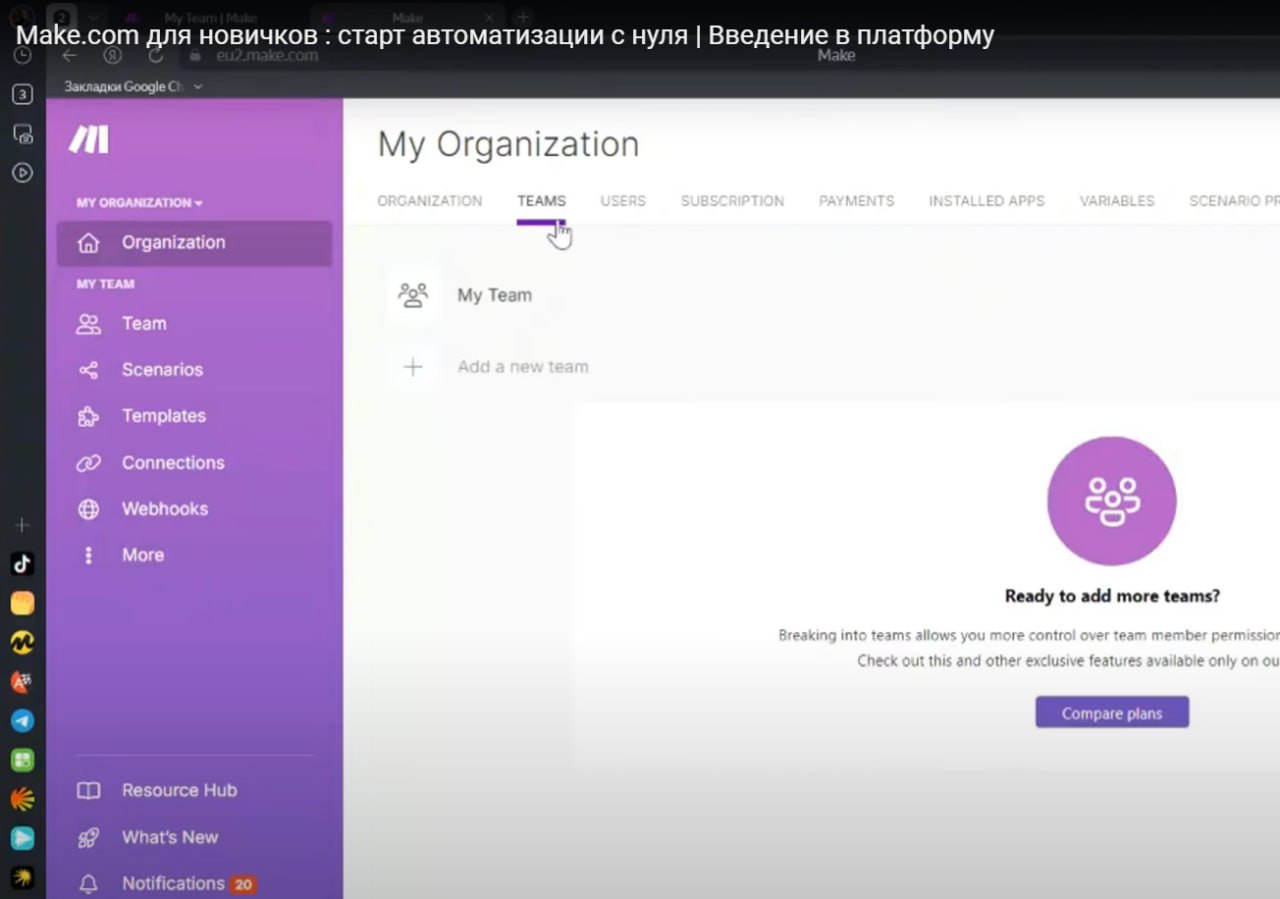The image size is (1280, 899).
Task: Click the Yandex "Я" button in toolbar
Action: (x=113, y=56)
